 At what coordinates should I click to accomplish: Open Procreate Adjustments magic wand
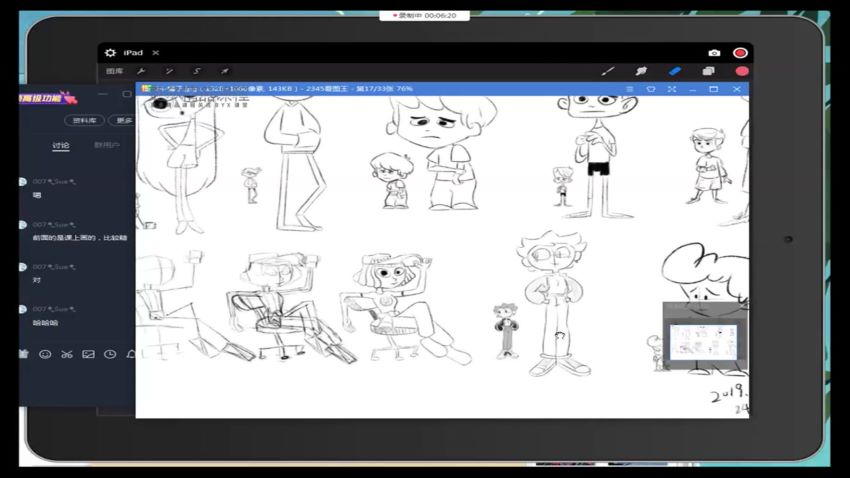click(169, 71)
